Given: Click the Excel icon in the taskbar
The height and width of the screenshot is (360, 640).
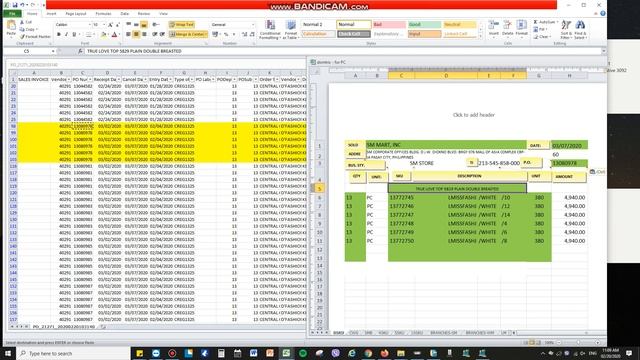Looking at the screenshot, I should coord(286,353).
